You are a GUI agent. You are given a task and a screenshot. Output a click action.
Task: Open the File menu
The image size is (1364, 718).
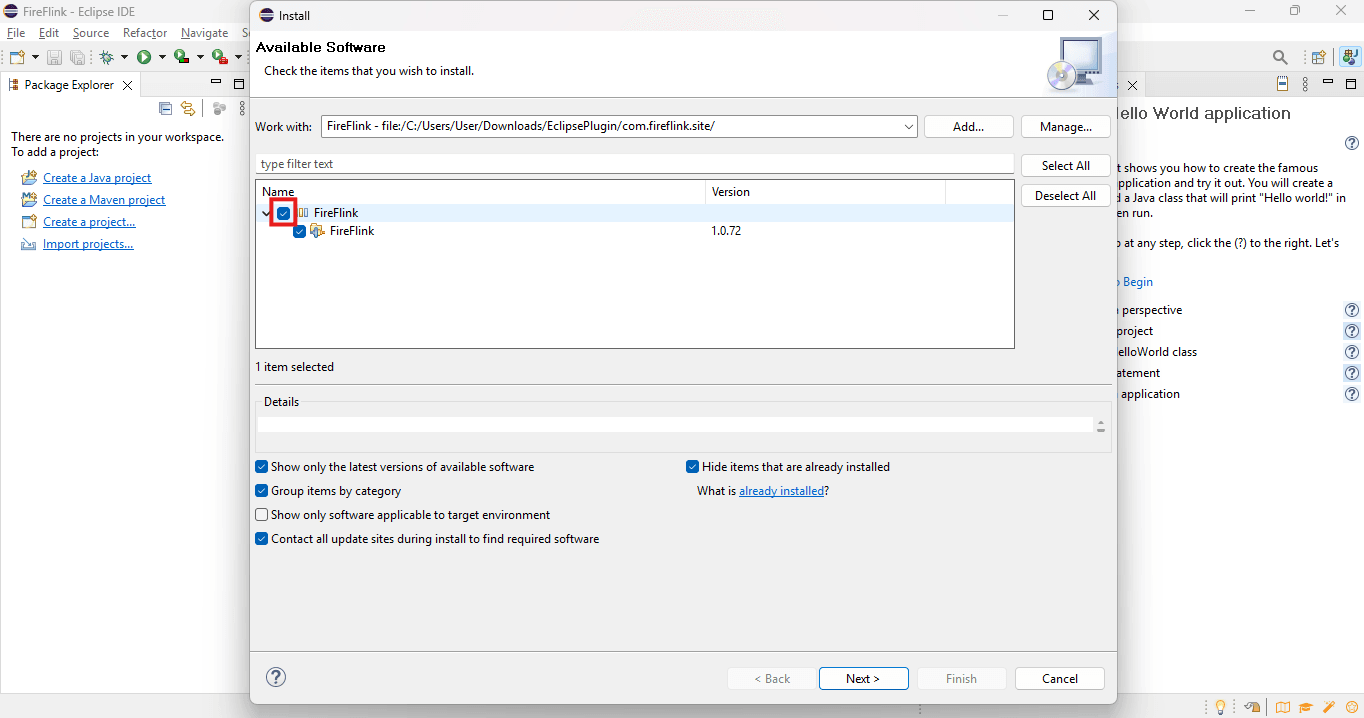(x=16, y=33)
